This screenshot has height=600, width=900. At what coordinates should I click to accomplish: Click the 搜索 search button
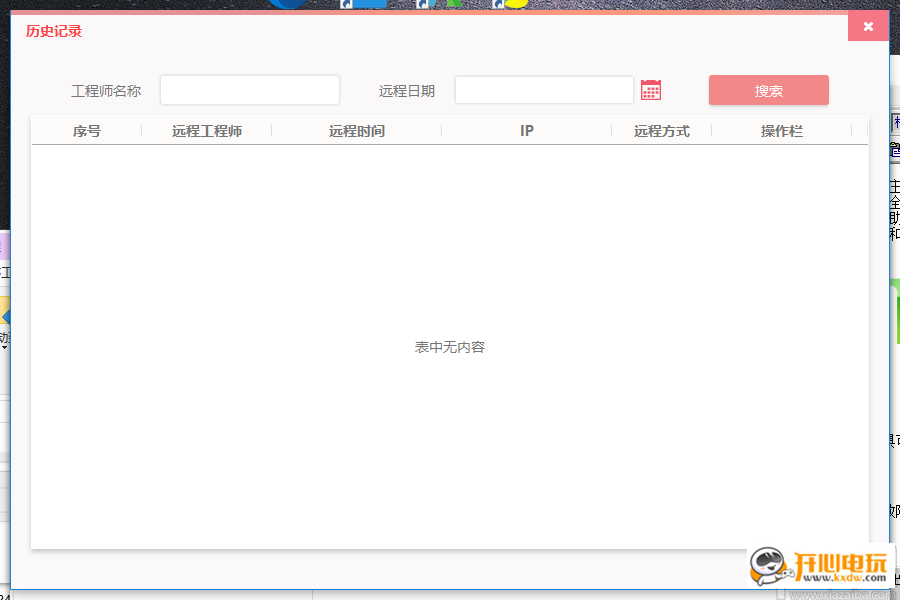tap(768, 90)
